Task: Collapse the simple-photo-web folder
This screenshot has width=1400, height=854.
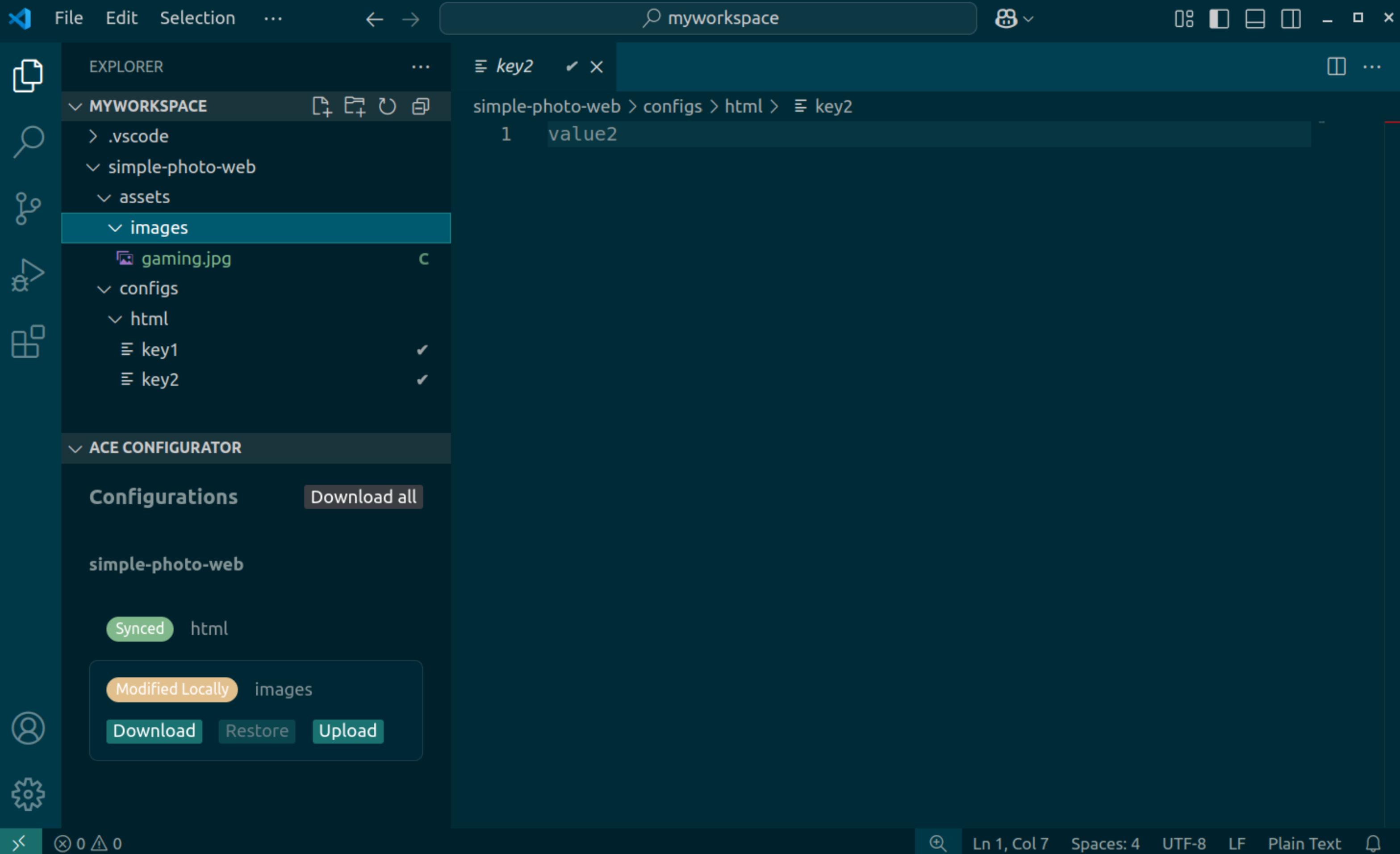Action: click(256, 167)
